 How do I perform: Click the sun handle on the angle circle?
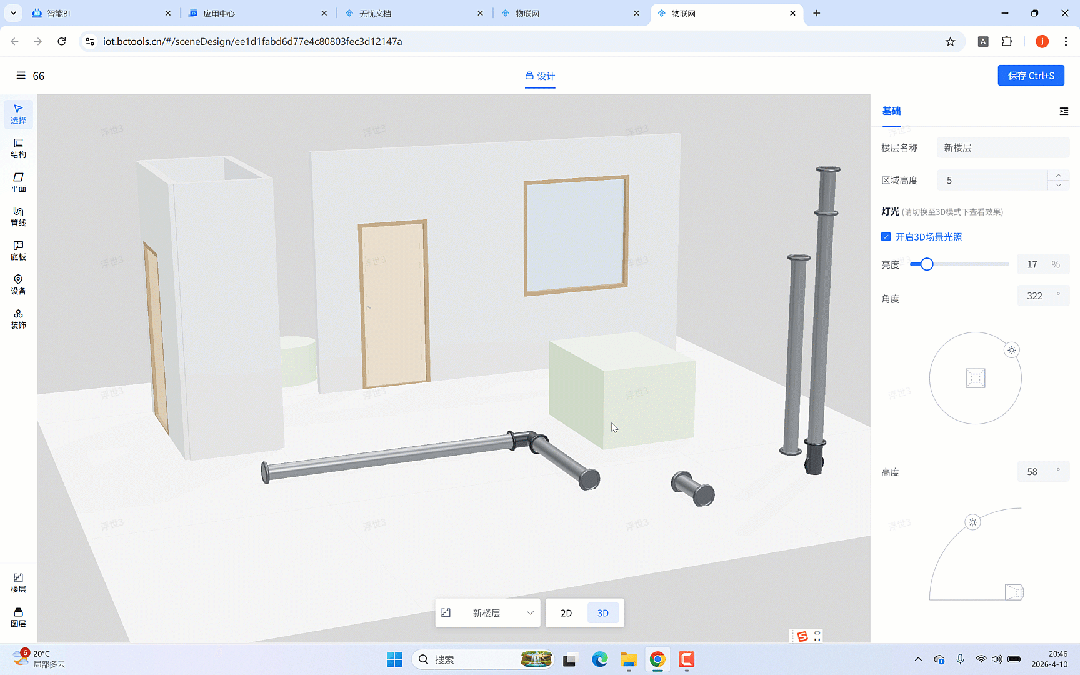point(1011,350)
